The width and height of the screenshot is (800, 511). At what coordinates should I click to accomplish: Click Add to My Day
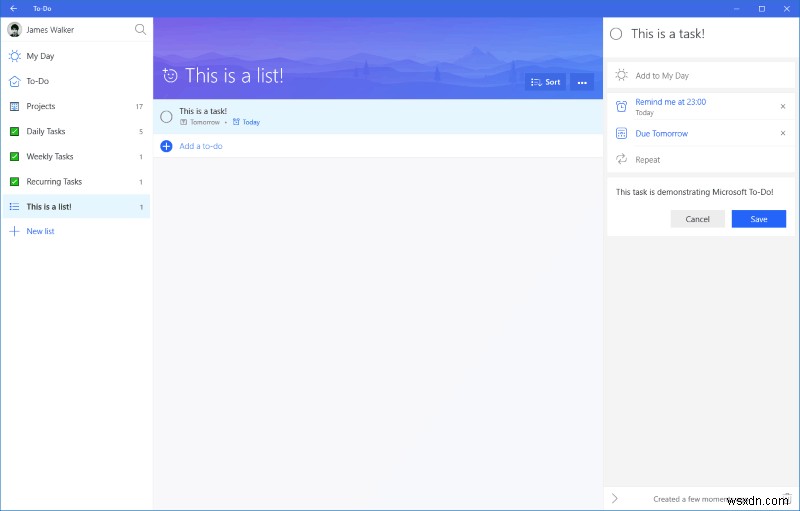pyautogui.click(x=701, y=75)
